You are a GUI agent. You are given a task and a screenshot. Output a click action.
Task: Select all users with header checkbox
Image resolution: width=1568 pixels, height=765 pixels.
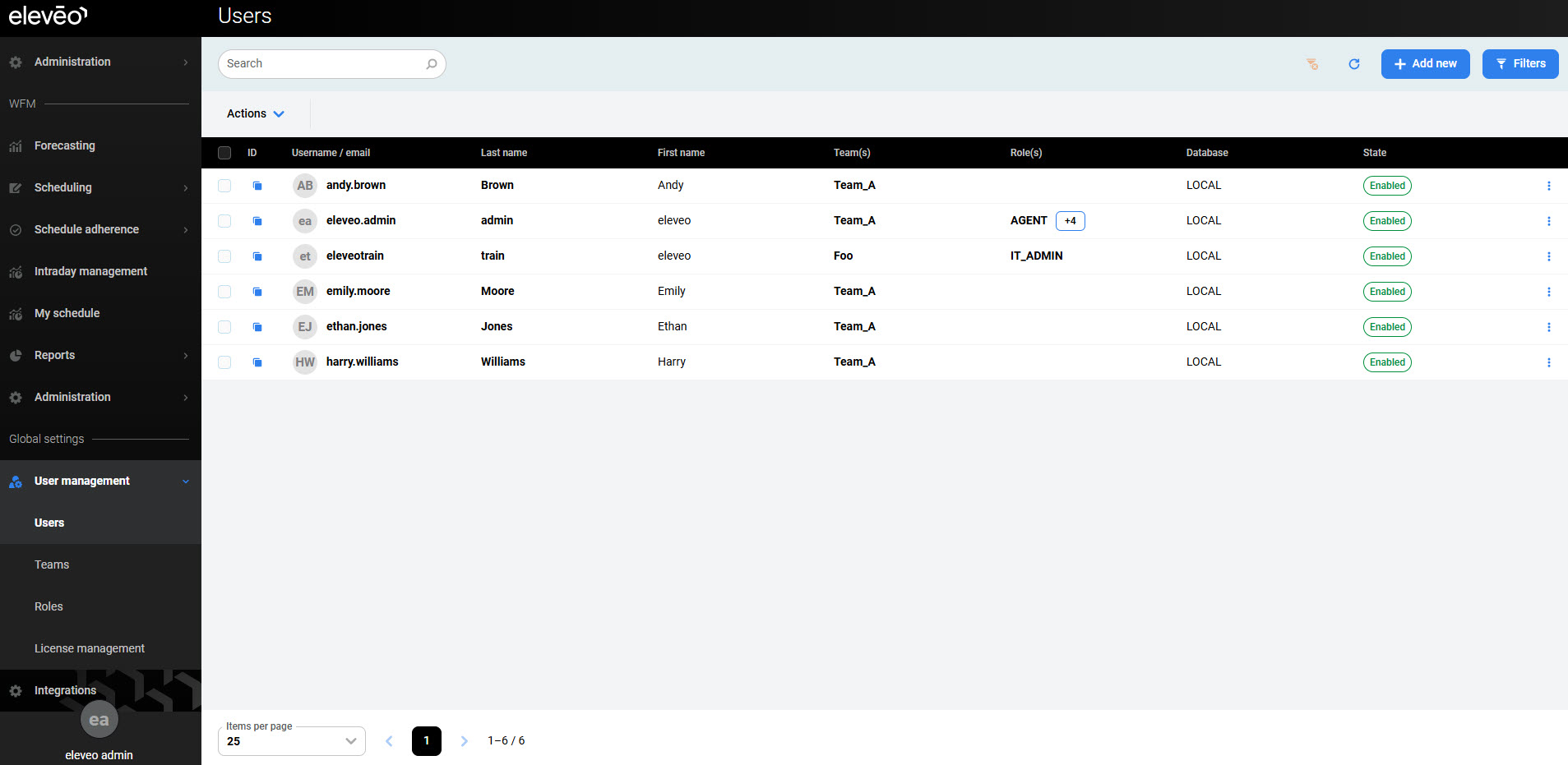click(x=224, y=153)
